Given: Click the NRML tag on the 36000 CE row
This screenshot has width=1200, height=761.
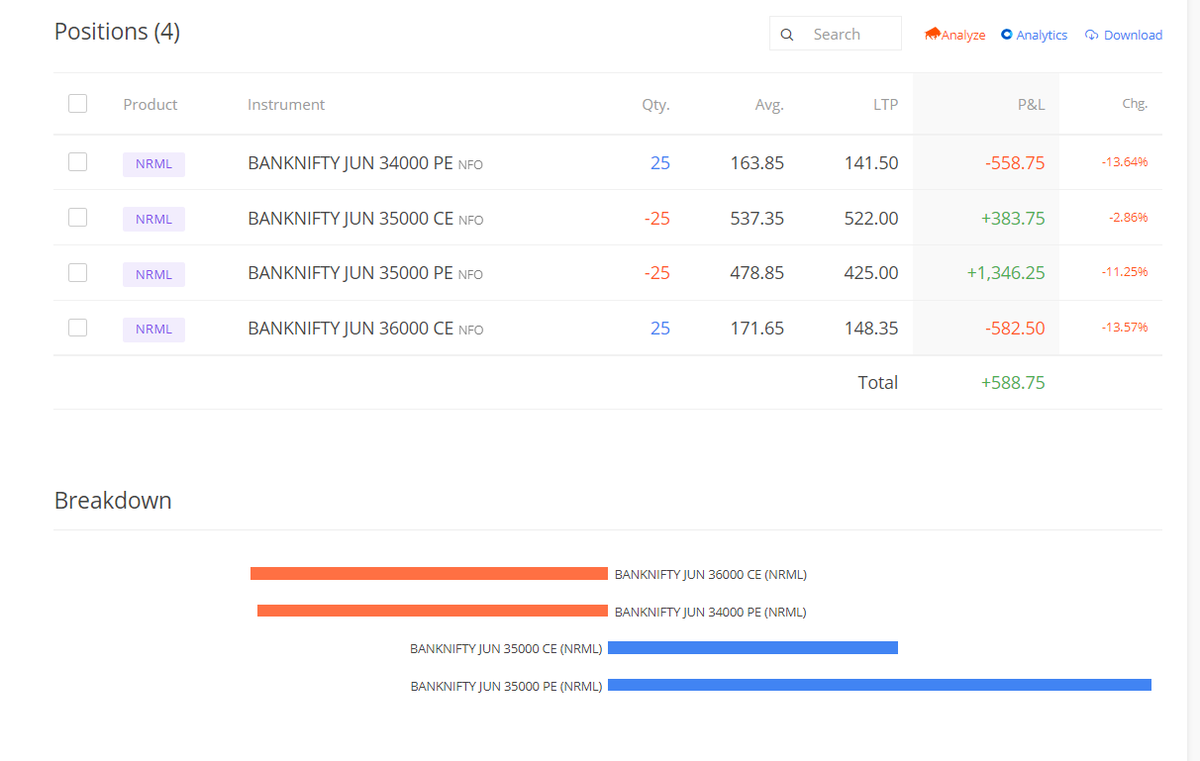Looking at the screenshot, I should (x=153, y=328).
